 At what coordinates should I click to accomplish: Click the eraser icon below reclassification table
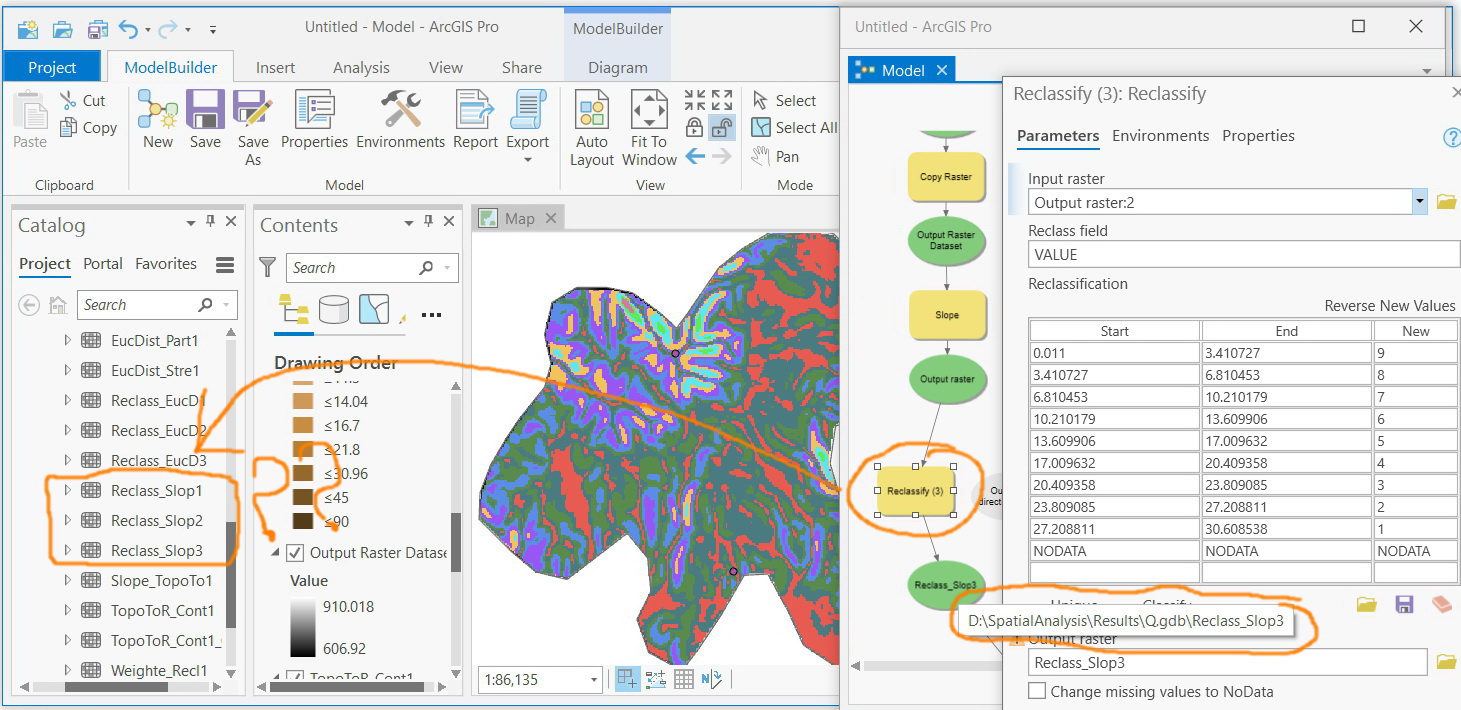point(1441,604)
